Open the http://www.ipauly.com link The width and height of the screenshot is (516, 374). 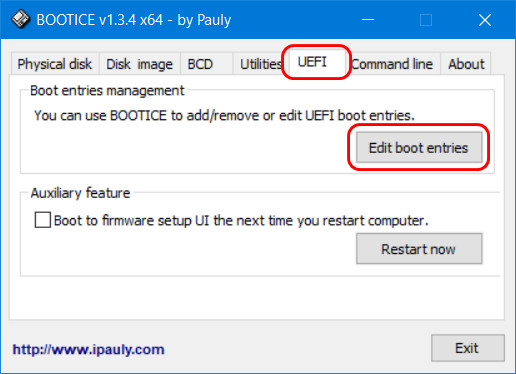click(x=89, y=349)
